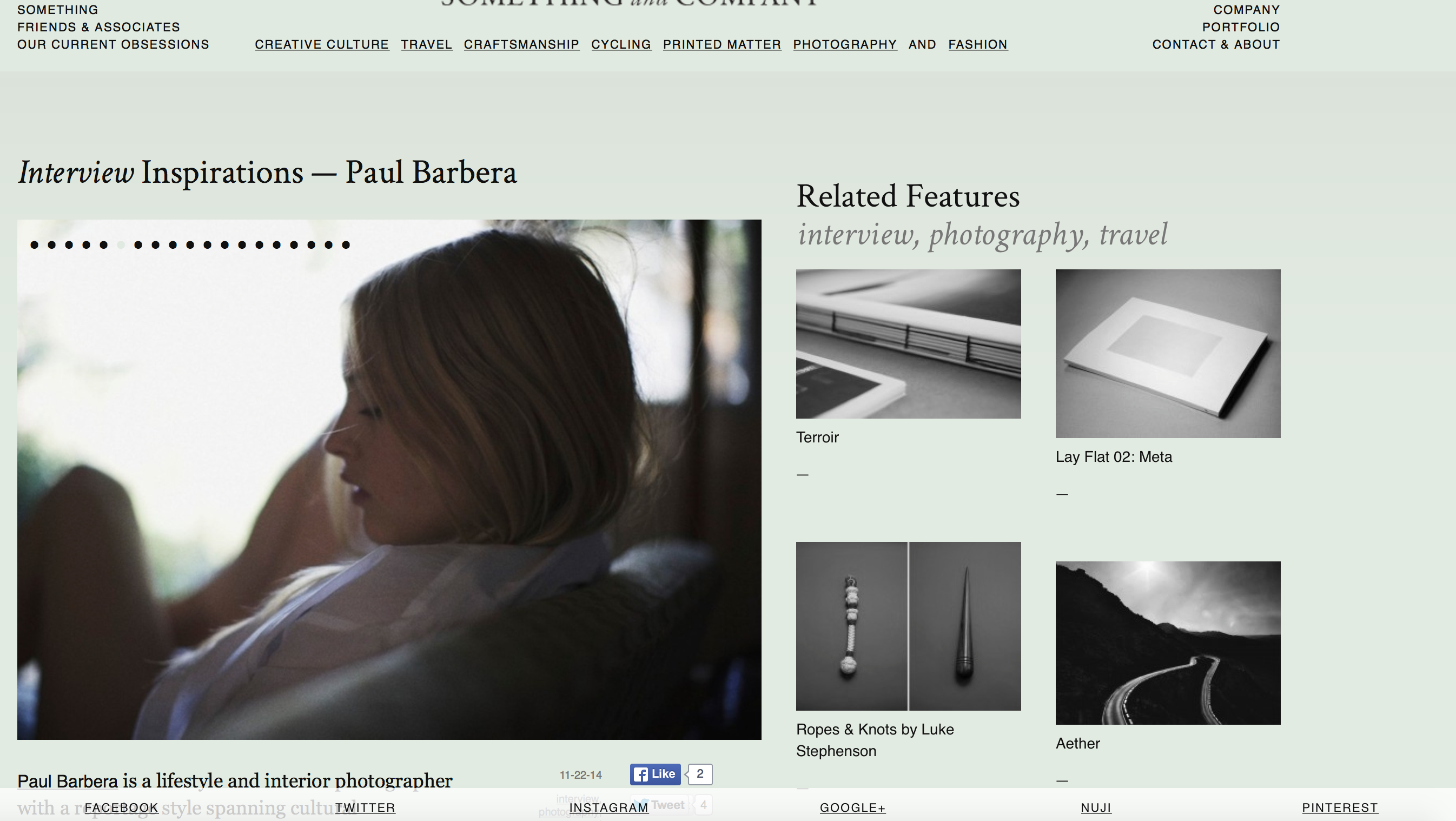
Task: Go to CRAFTSMANSHIP category
Action: point(521,44)
